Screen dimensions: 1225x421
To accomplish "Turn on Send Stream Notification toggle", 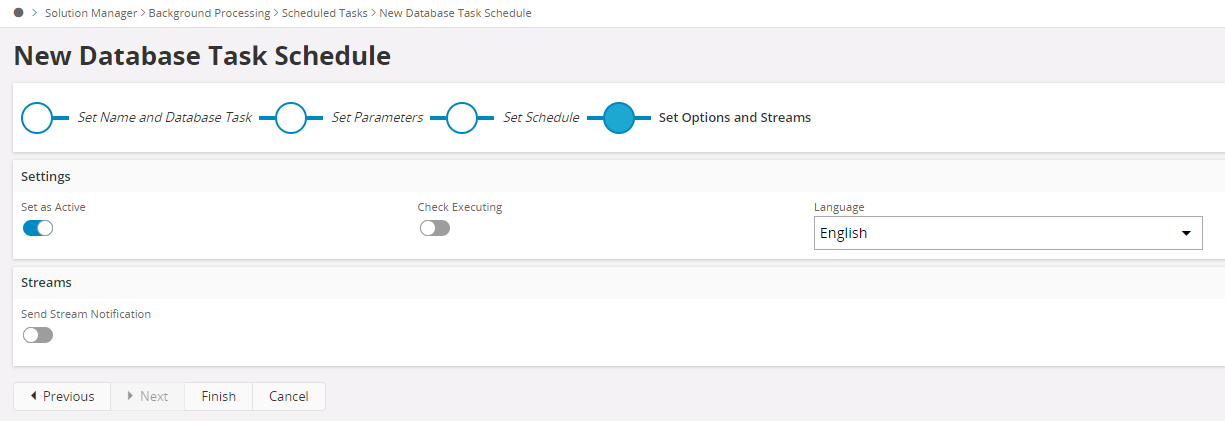I will click(38, 335).
